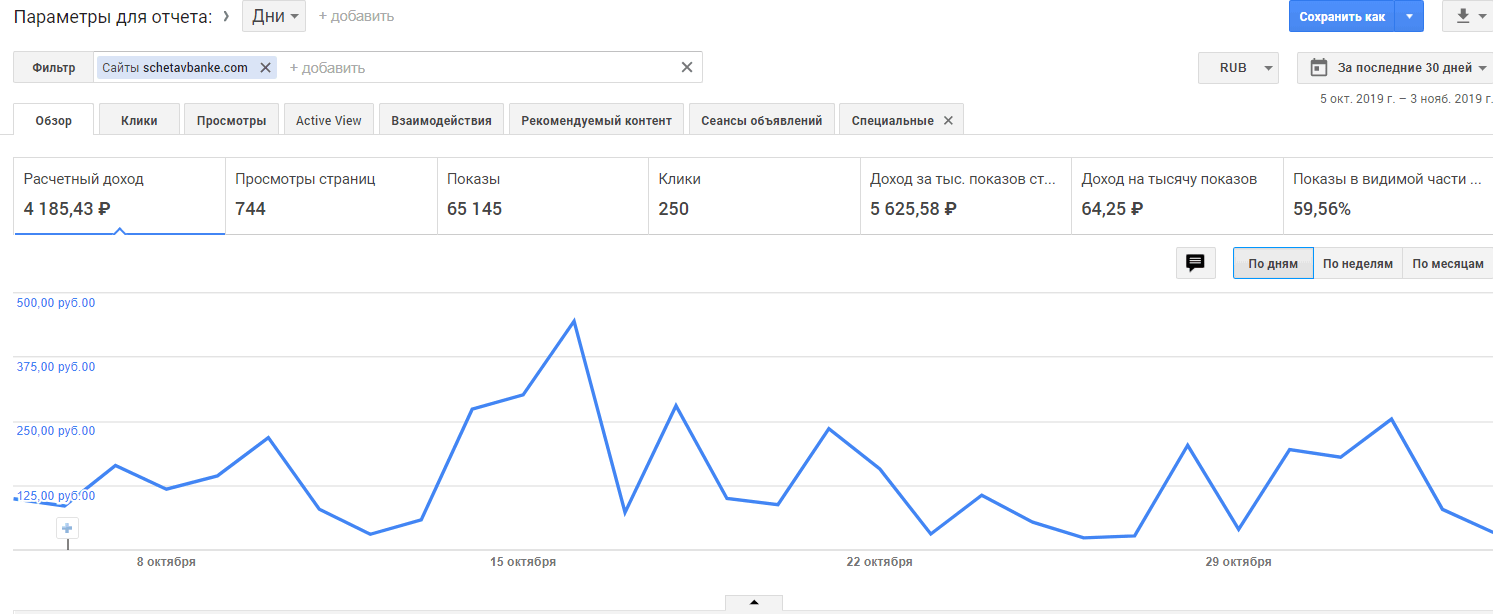Click the + добавить parameter link
Image resolution: width=1493 pixels, height=614 pixels.
tap(356, 16)
